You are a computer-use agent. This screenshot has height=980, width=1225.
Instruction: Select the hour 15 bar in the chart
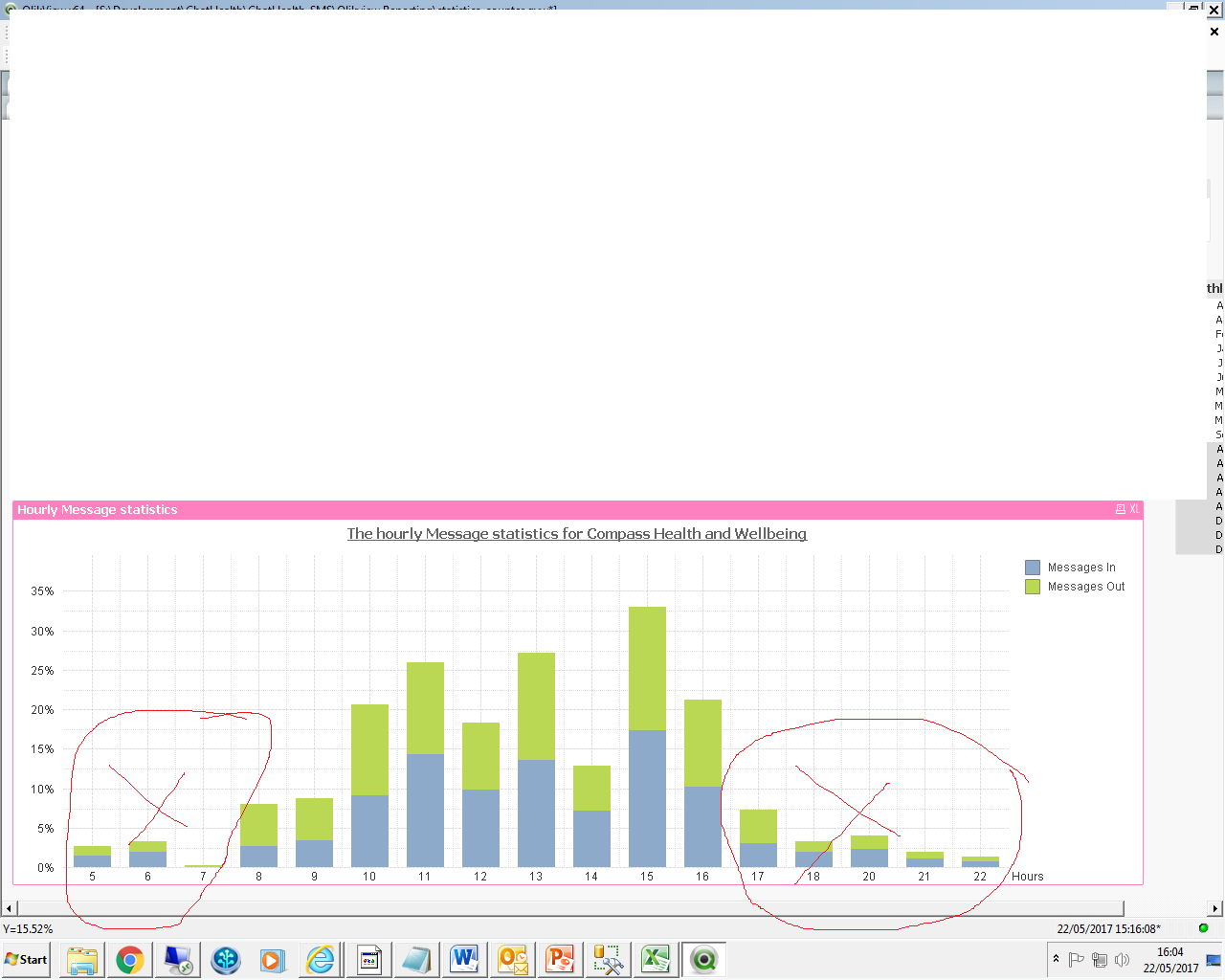click(647, 737)
